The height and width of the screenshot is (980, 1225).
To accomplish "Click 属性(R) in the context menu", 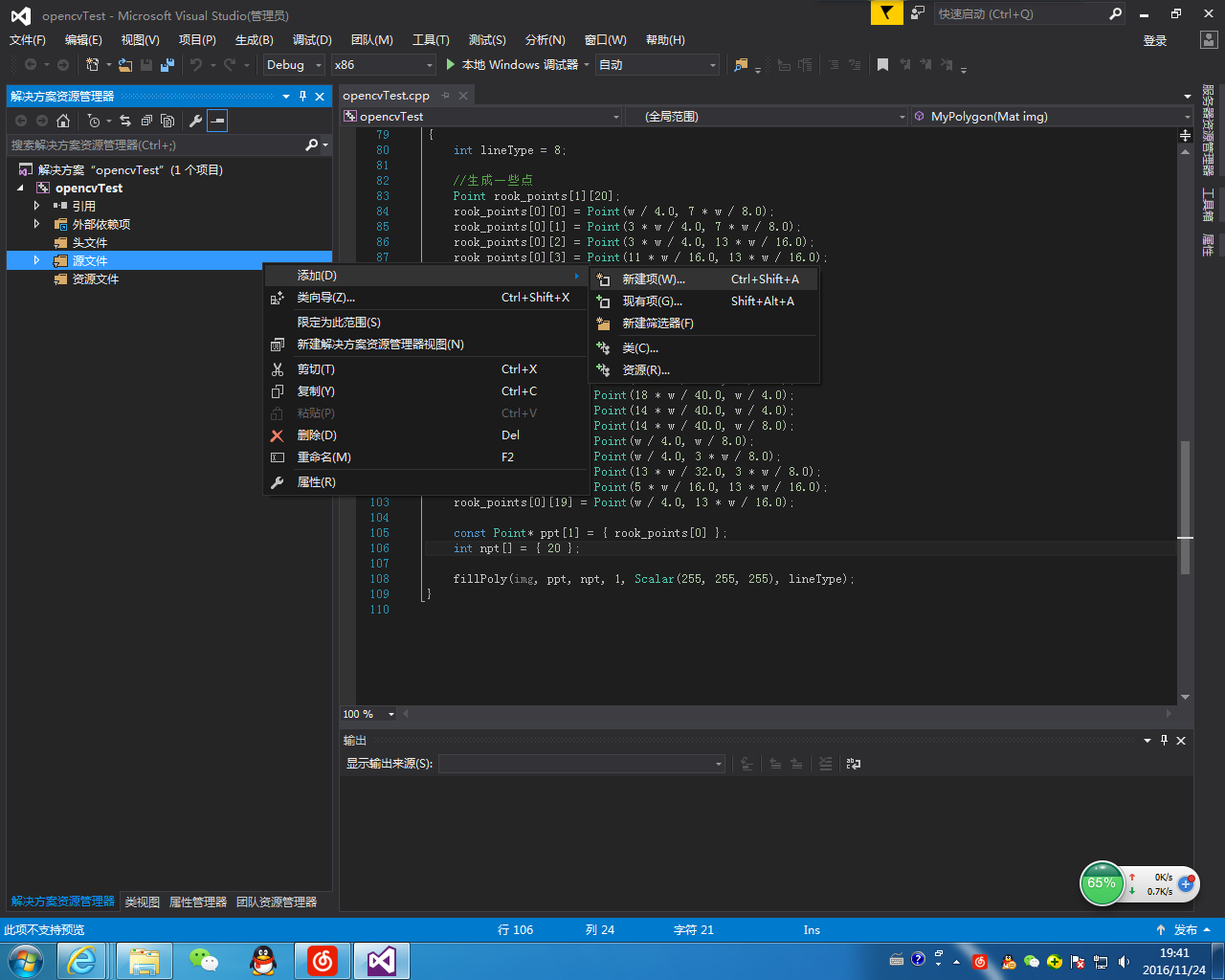I will point(426,482).
